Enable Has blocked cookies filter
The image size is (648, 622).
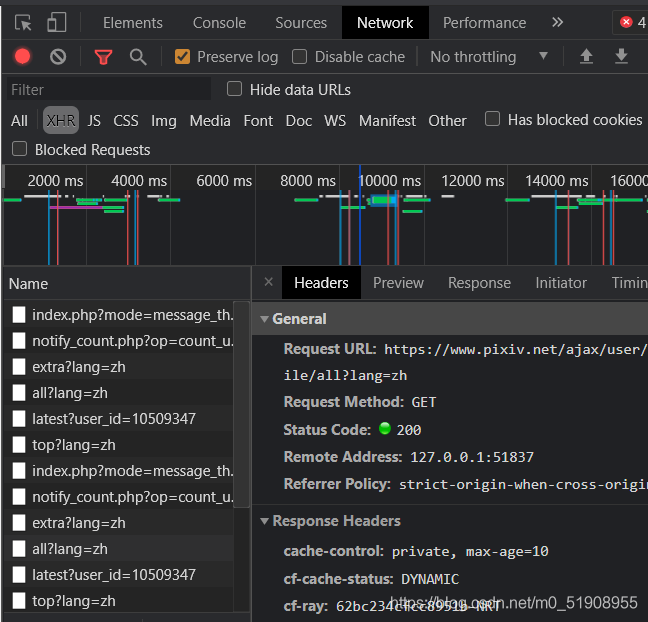click(492, 119)
